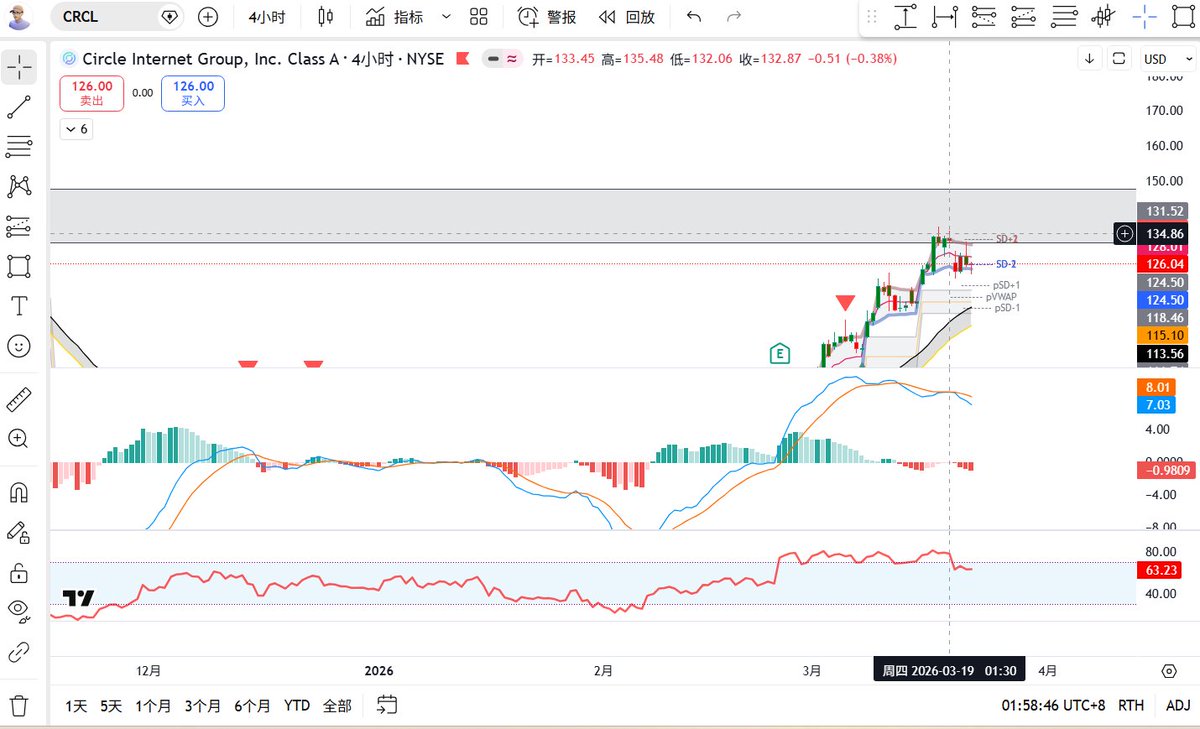Select the 5天 date range
Screen dimensions: 1200x729
click(111, 706)
